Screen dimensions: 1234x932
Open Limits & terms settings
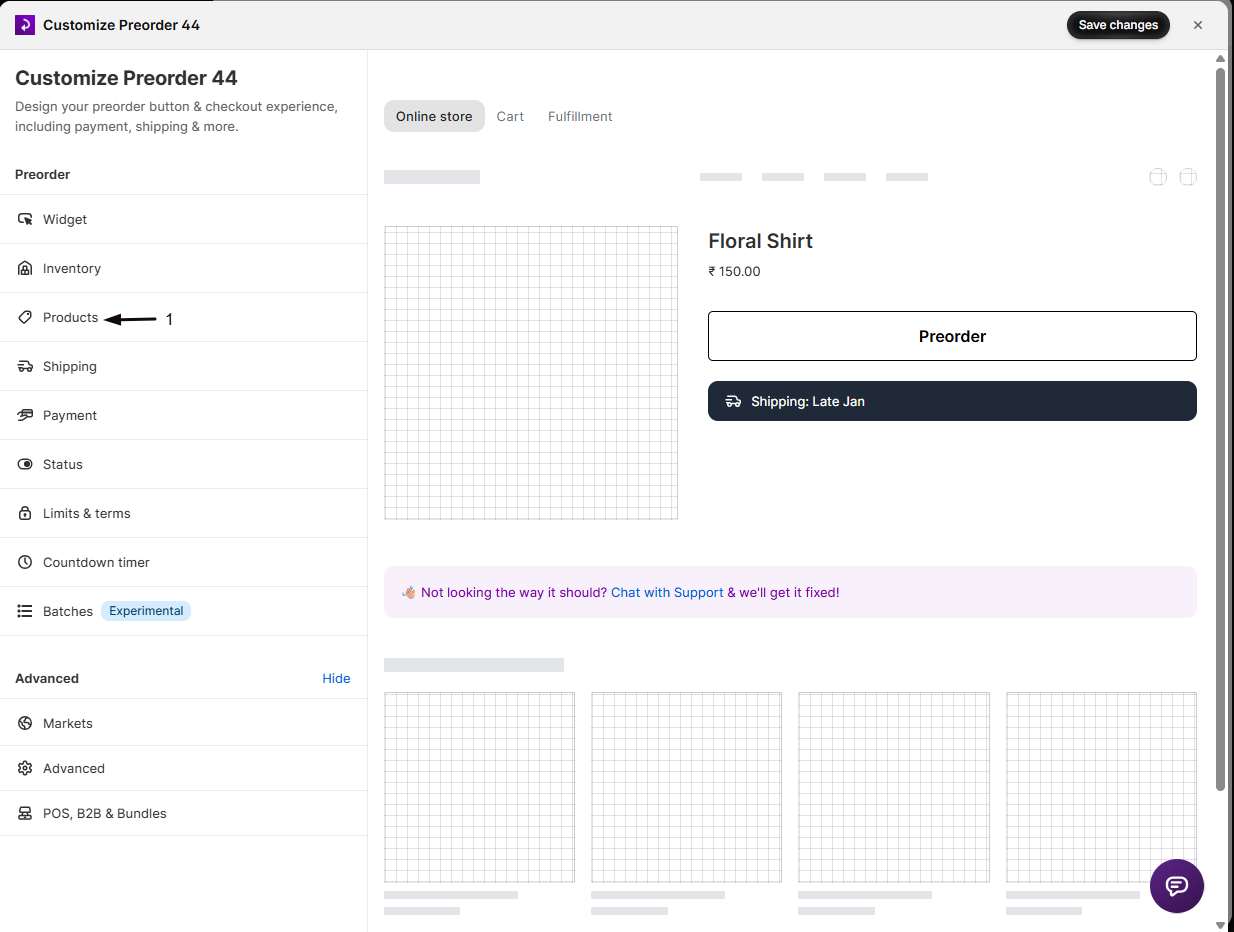click(x=184, y=513)
